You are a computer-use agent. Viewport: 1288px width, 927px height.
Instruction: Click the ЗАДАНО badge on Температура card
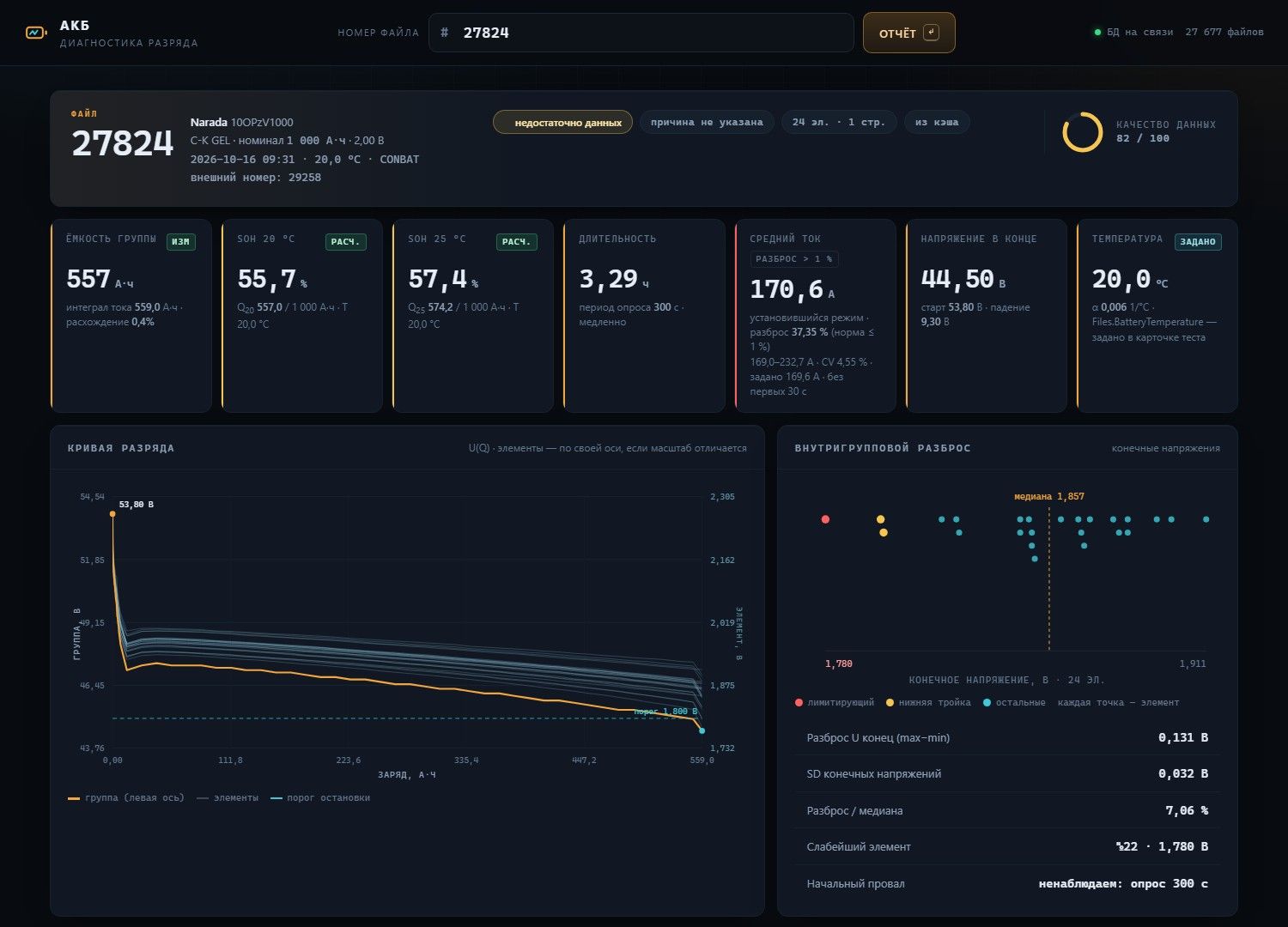click(1197, 242)
